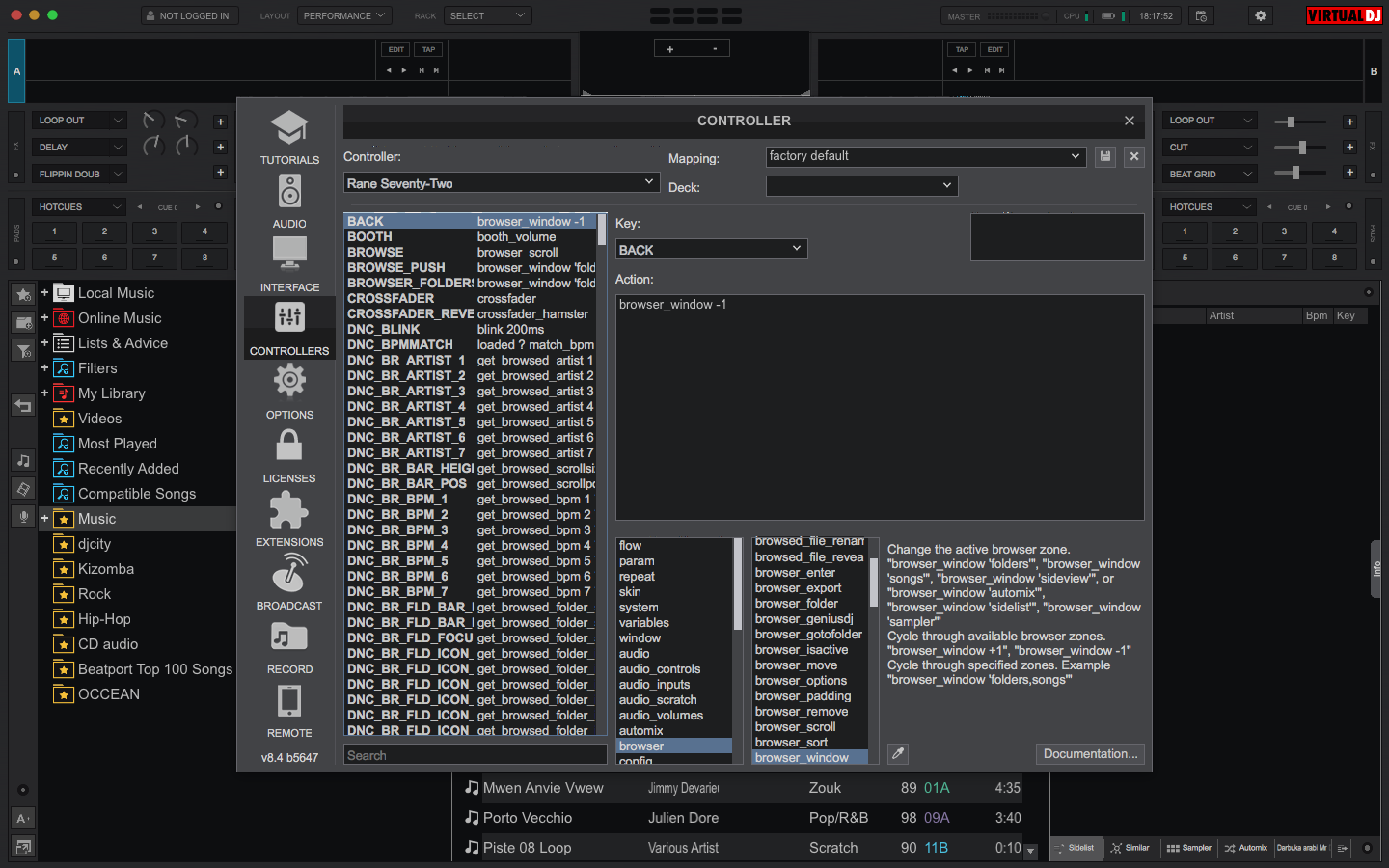This screenshot has height=868, width=1389.
Task: Toggle the Automix panel tab
Action: tap(1245, 848)
